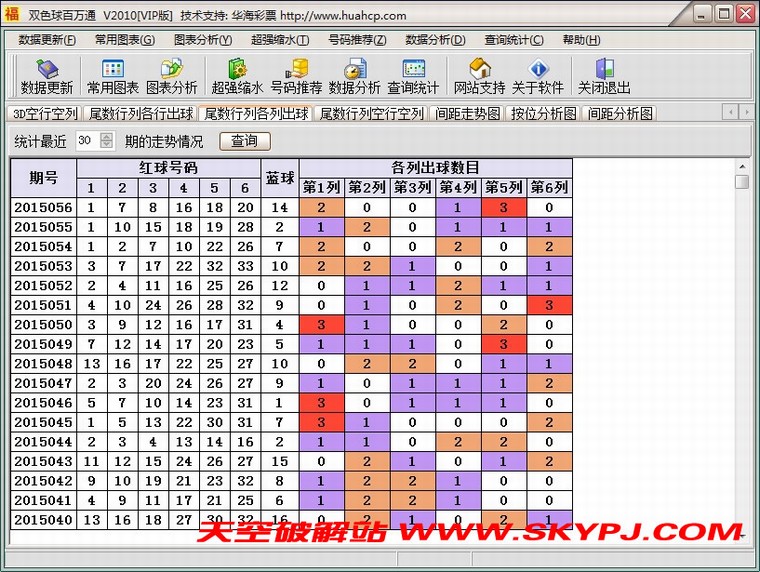Click the 图表分析 toolbar icon

[172, 76]
